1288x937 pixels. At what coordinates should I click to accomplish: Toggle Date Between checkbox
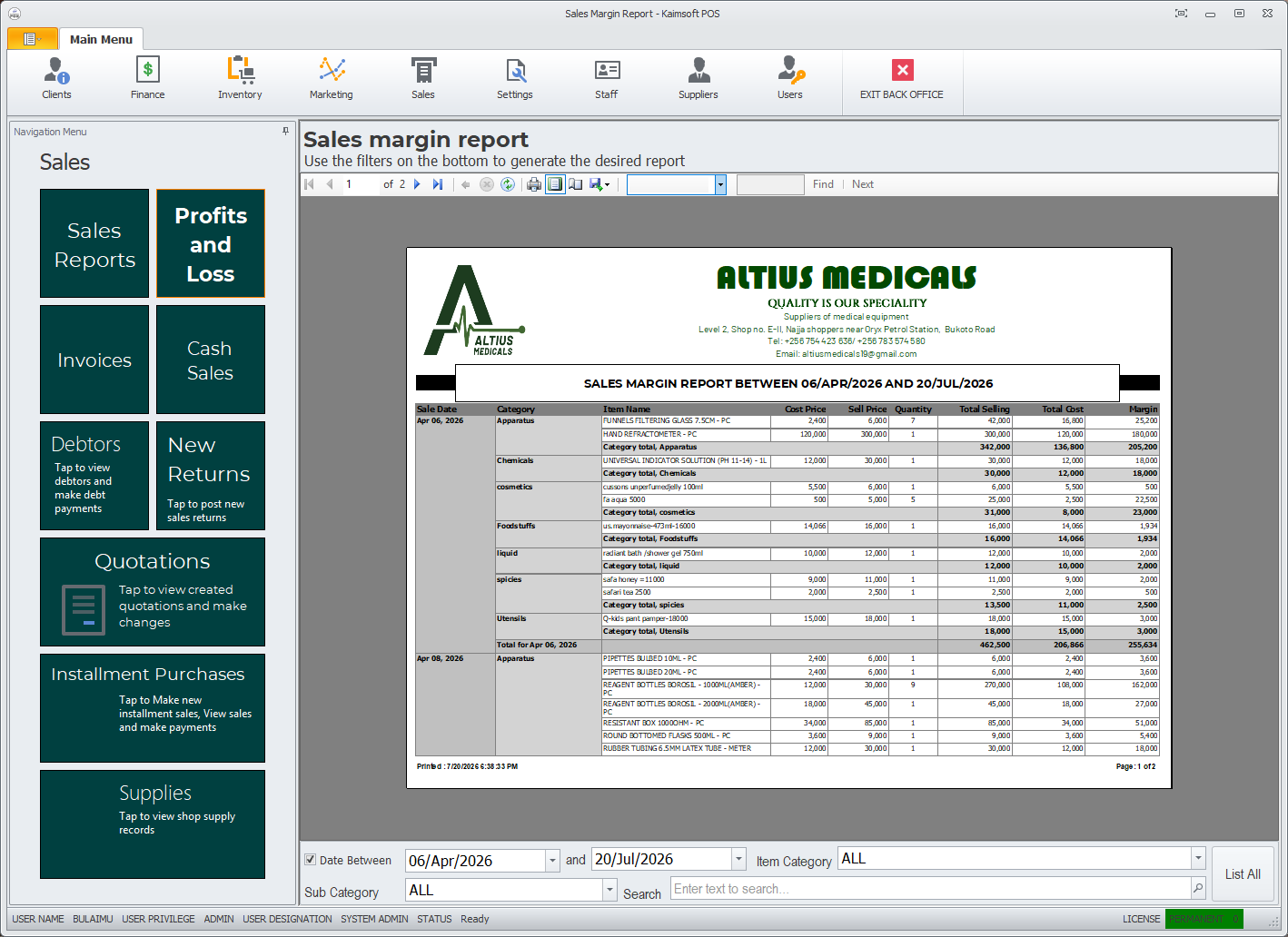click(x=311, y=860)
